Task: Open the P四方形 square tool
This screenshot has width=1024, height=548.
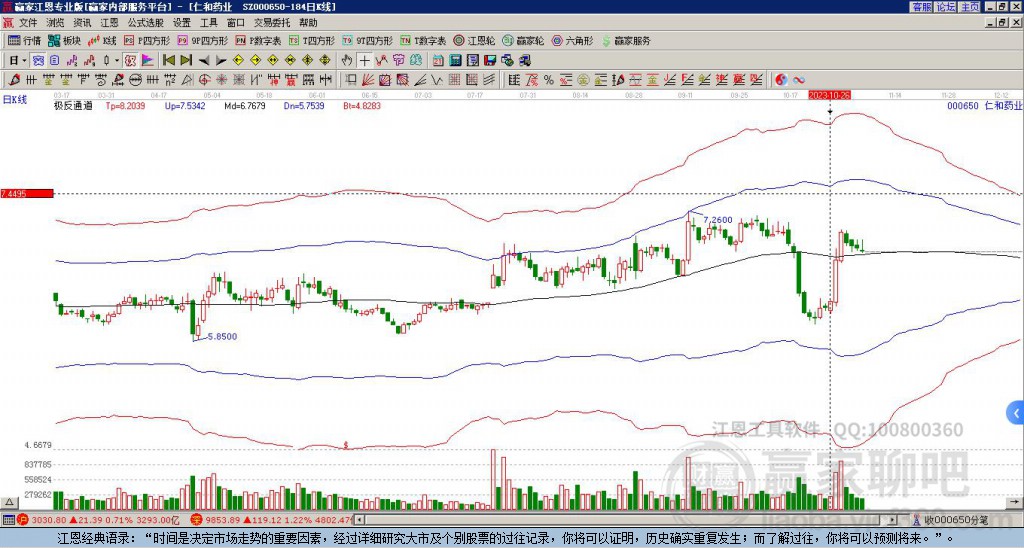Action: (147, 40)
